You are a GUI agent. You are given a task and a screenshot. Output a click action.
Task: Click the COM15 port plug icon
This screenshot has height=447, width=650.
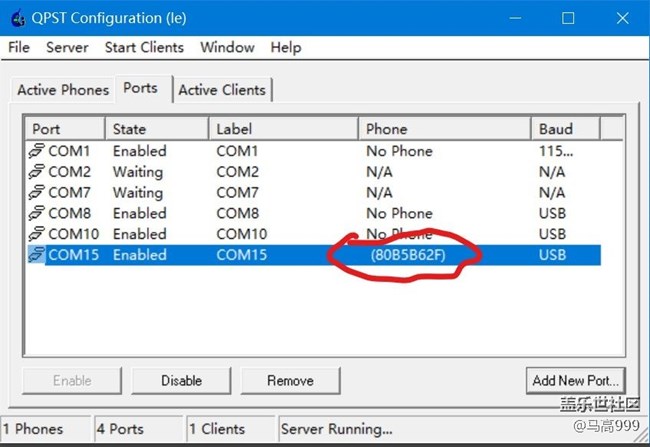[x=37, y=255]
